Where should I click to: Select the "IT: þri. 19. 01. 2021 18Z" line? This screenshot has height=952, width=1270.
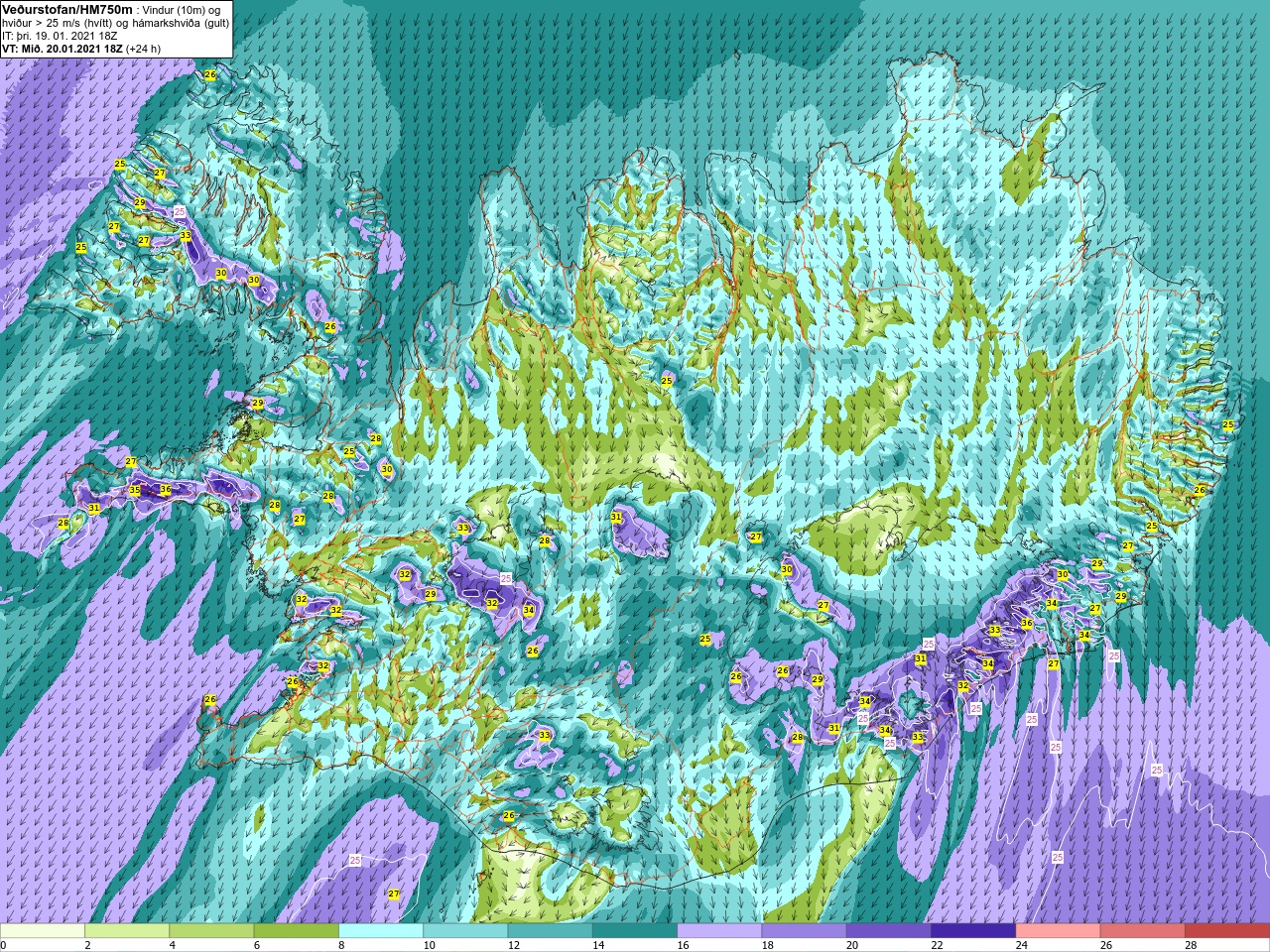[60, 36]
